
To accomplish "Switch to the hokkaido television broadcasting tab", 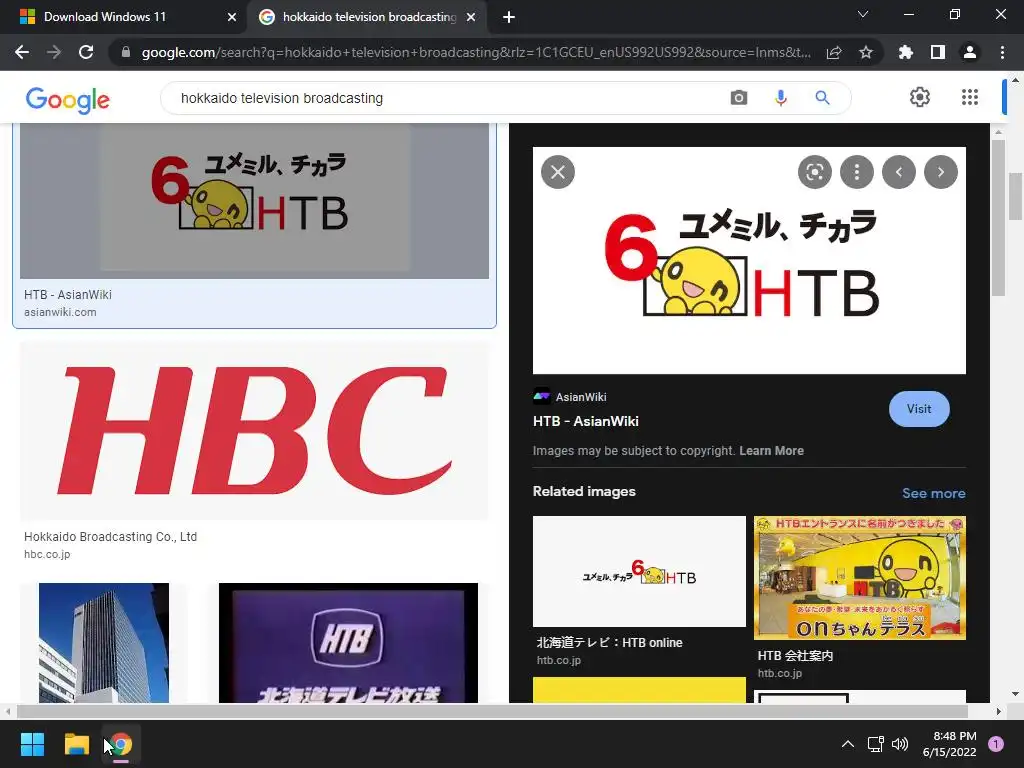I will pos(369,17).
